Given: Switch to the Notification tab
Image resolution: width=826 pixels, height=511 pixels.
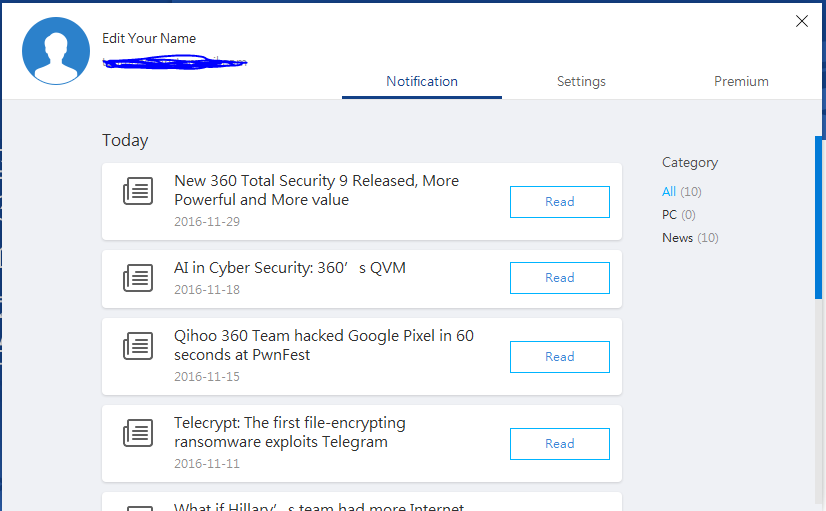Looking at the screenshot, I should [x=422, y=81].
